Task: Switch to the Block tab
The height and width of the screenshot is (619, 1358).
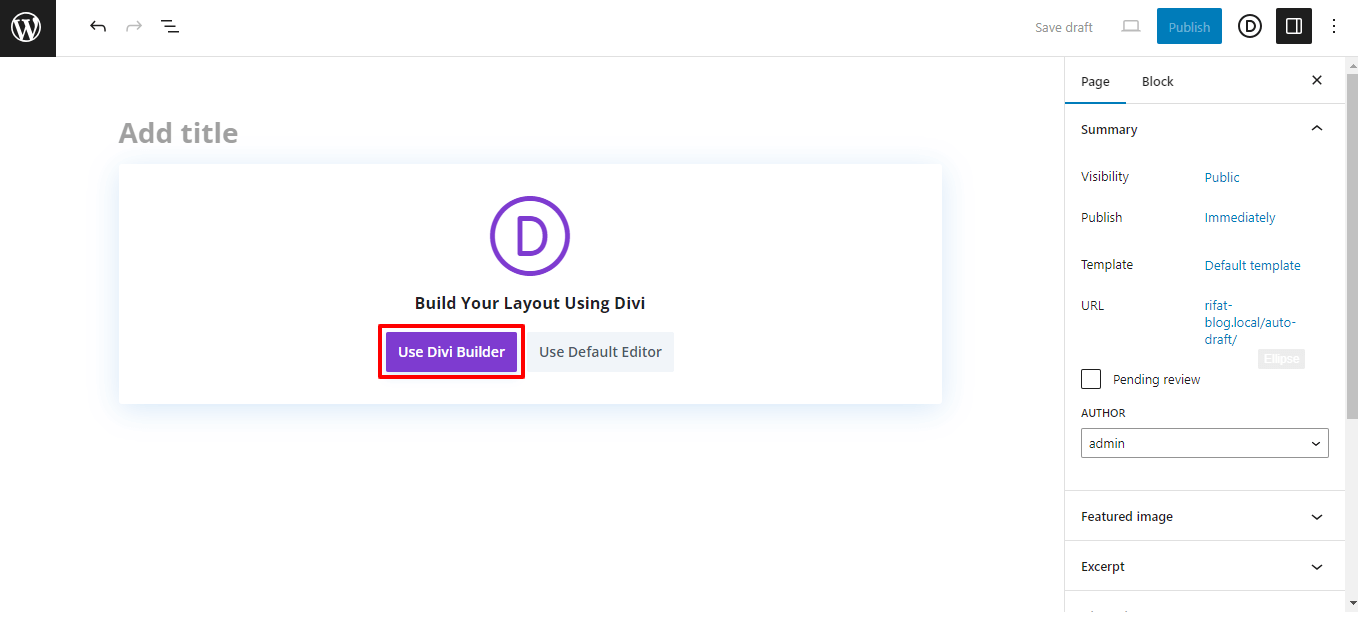Action: pos(1157,81)
